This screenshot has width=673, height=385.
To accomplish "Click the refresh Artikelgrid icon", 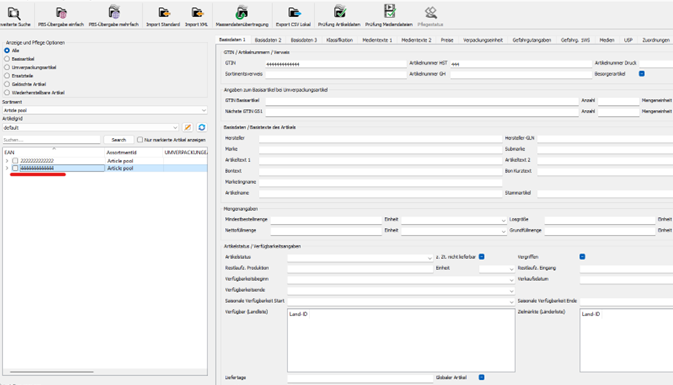I will click(x=202, y=127).
